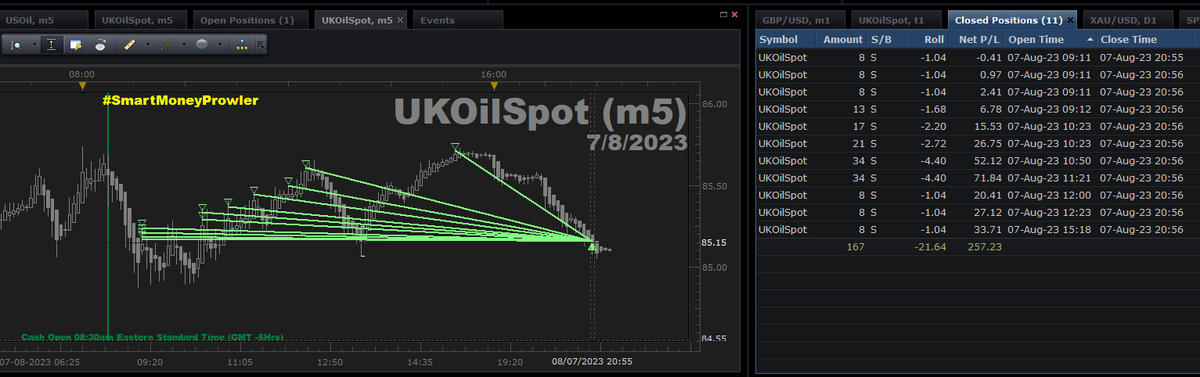Close the active UKOilSpot, m5 tab
1200x377 pixels.
coord(401,20)
